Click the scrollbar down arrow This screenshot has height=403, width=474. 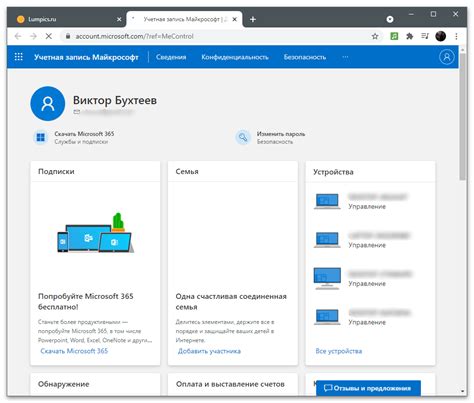pyautogui.click(x=462, y=391)
